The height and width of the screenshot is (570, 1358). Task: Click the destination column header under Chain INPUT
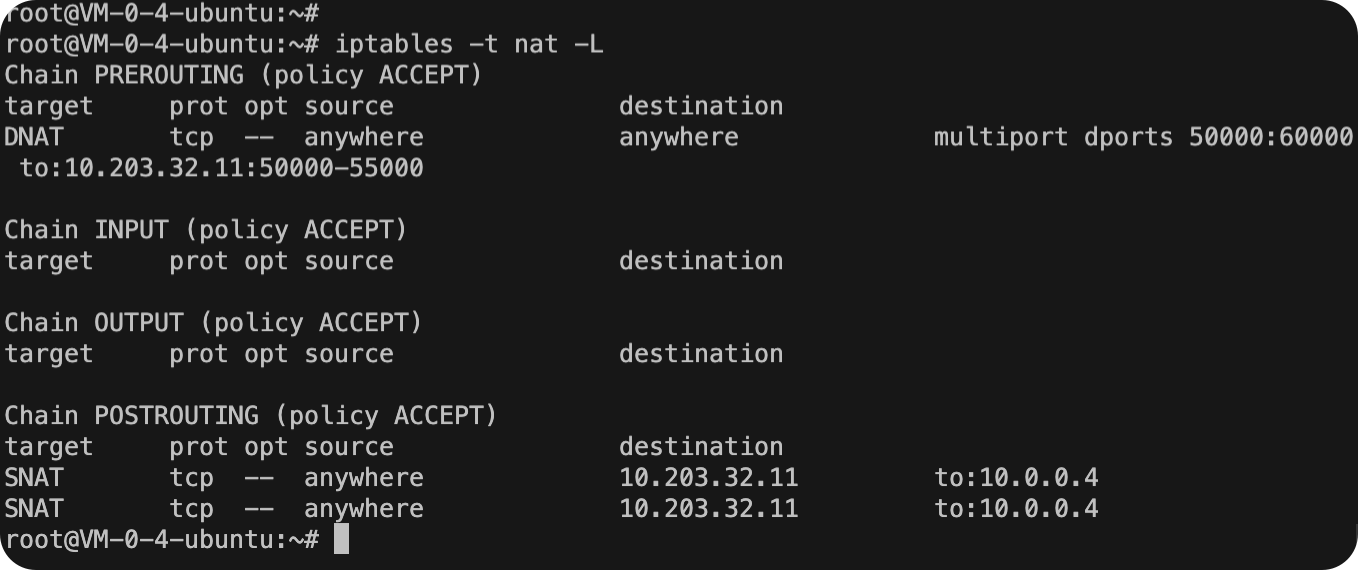coord(700,261)
